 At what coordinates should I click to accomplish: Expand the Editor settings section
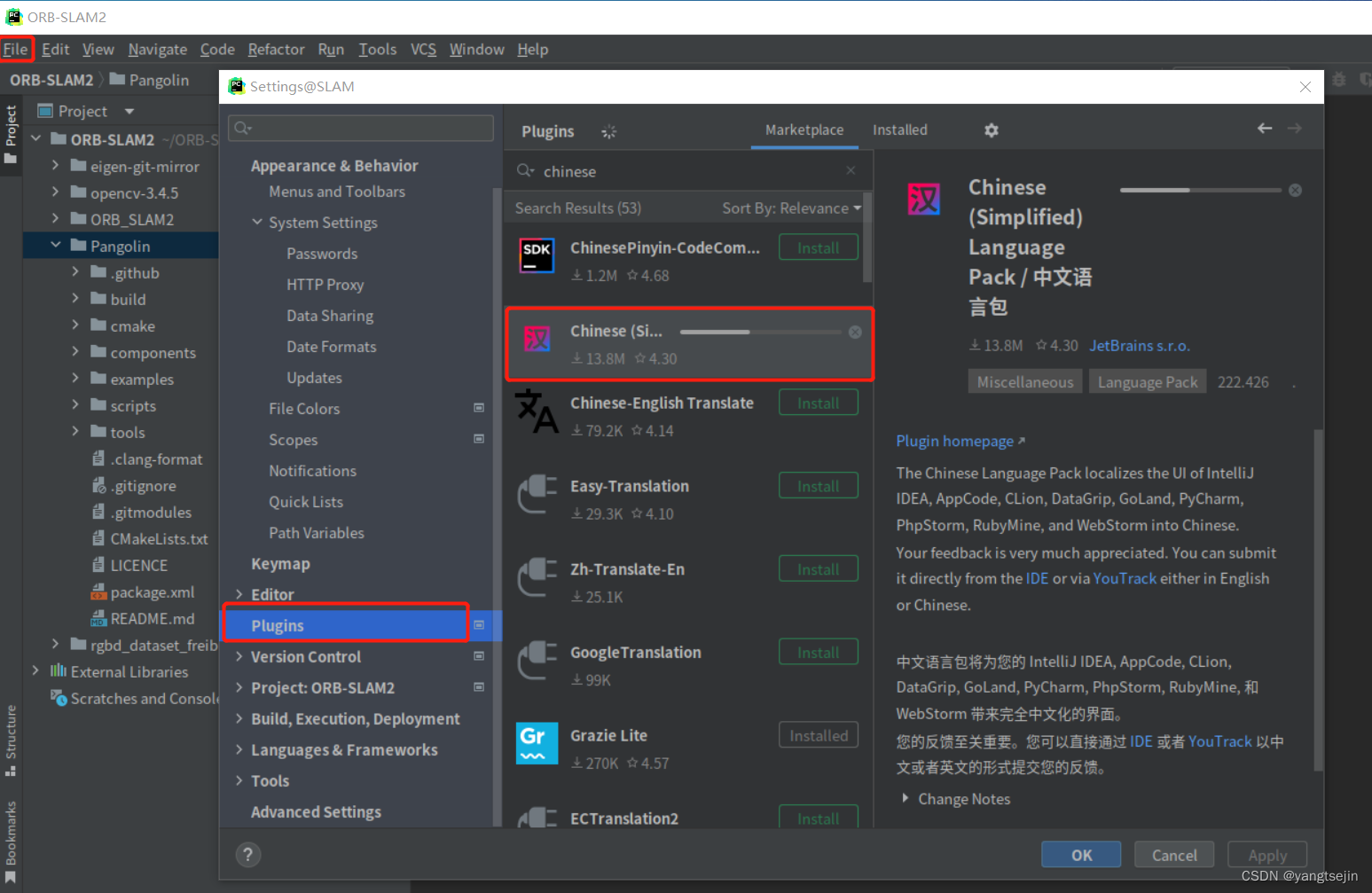(x=239, y=594)
